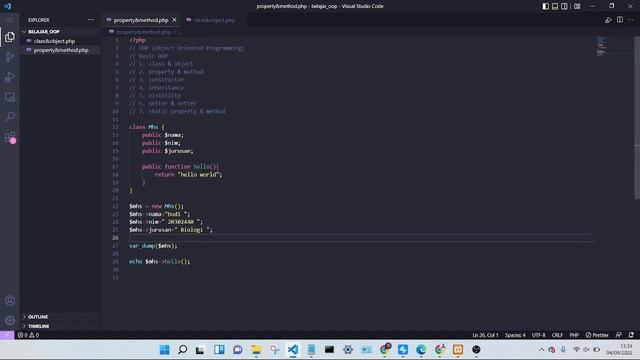This screenshot has height=360, width=640.
Task: Toggle the bottom panel layout button
Action: coord(555,6)
